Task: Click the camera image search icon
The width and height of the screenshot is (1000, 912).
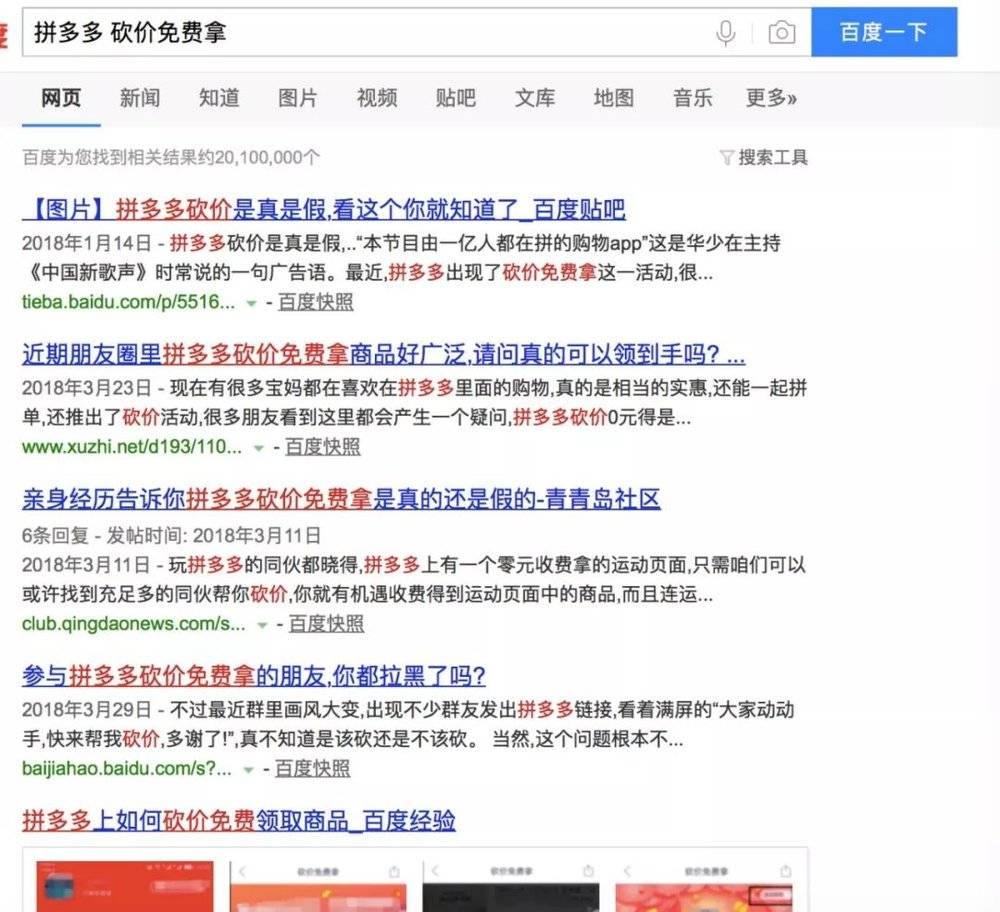Action: coord(781,32)
